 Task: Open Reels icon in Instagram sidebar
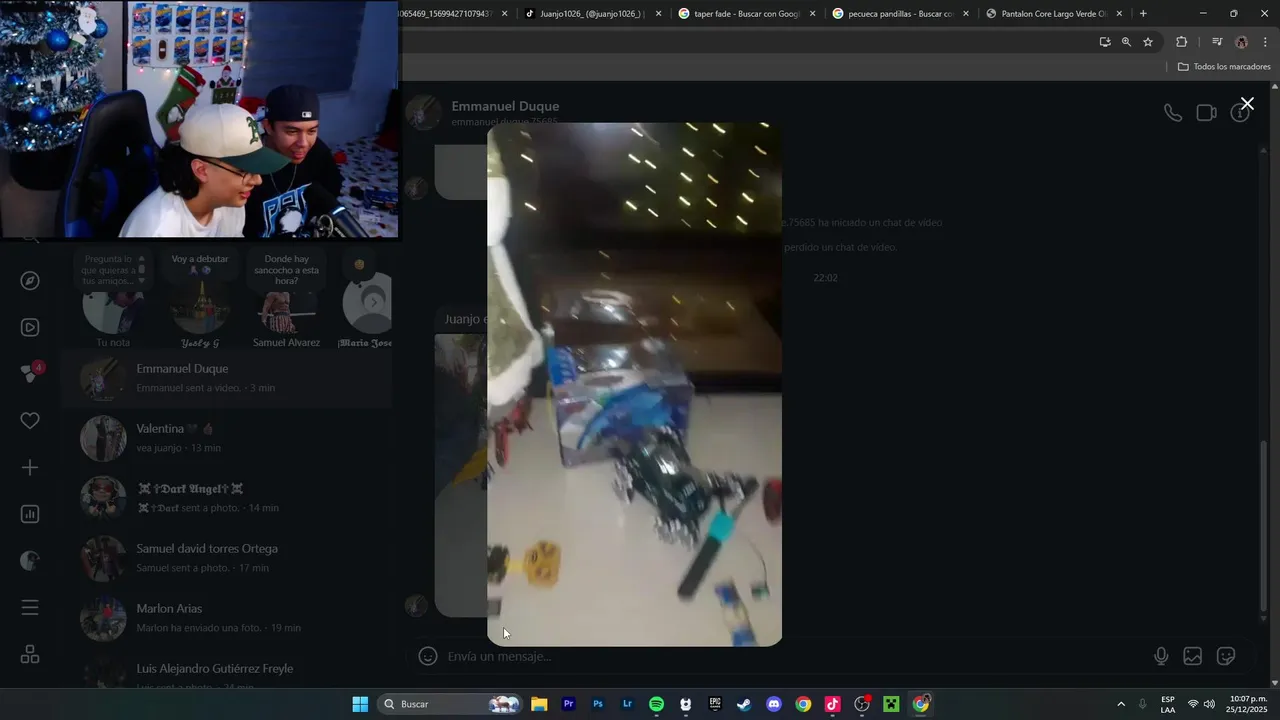pyautogui.click(x=30, y=327)
